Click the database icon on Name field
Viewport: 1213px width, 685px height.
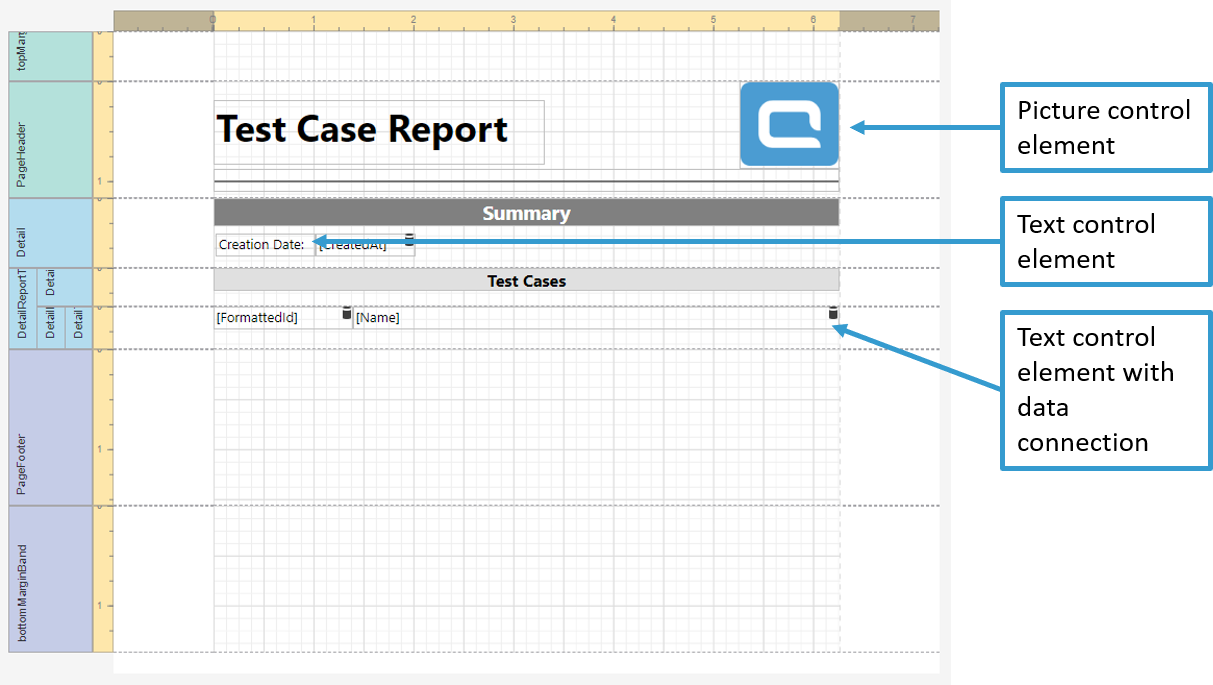tap(833, 313)
